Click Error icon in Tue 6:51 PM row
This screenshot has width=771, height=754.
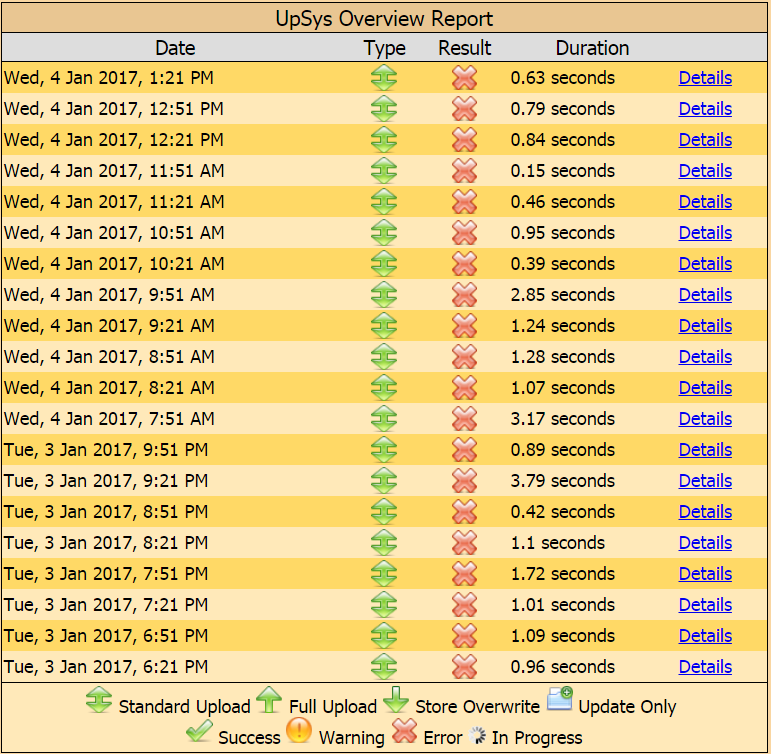click(464, 635)
